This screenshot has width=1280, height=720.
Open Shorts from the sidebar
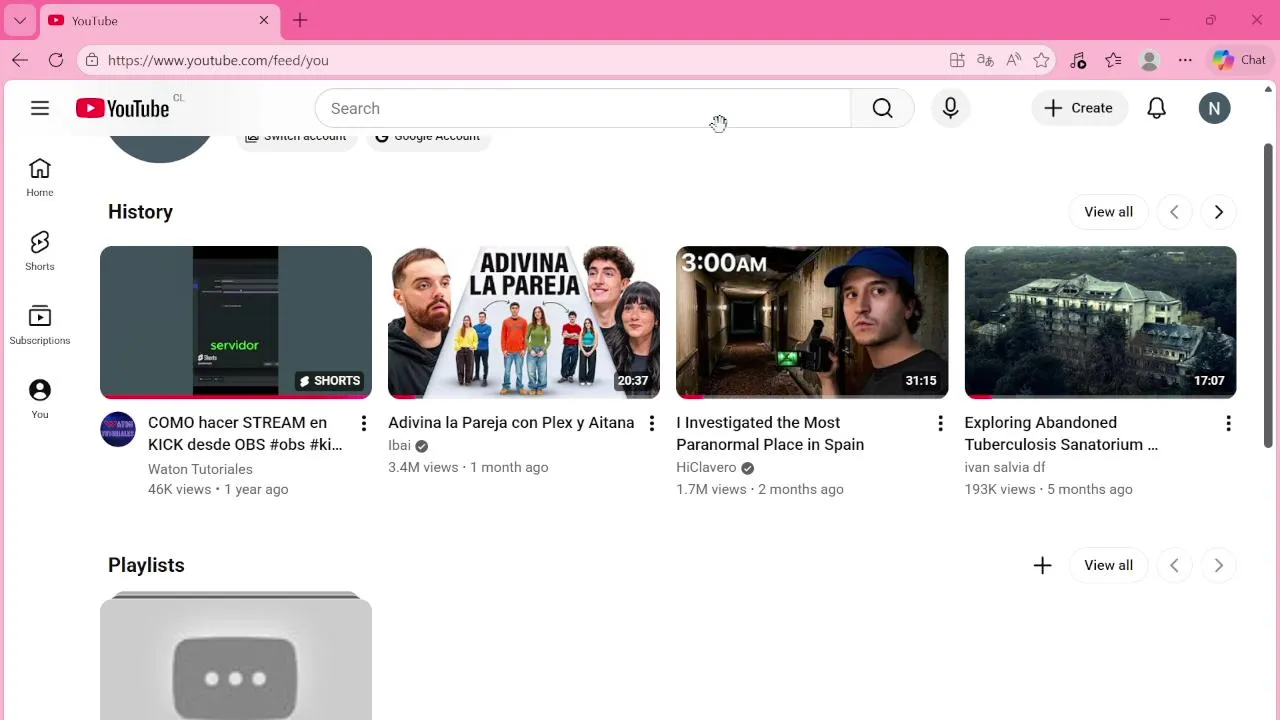tap(40, 252)
